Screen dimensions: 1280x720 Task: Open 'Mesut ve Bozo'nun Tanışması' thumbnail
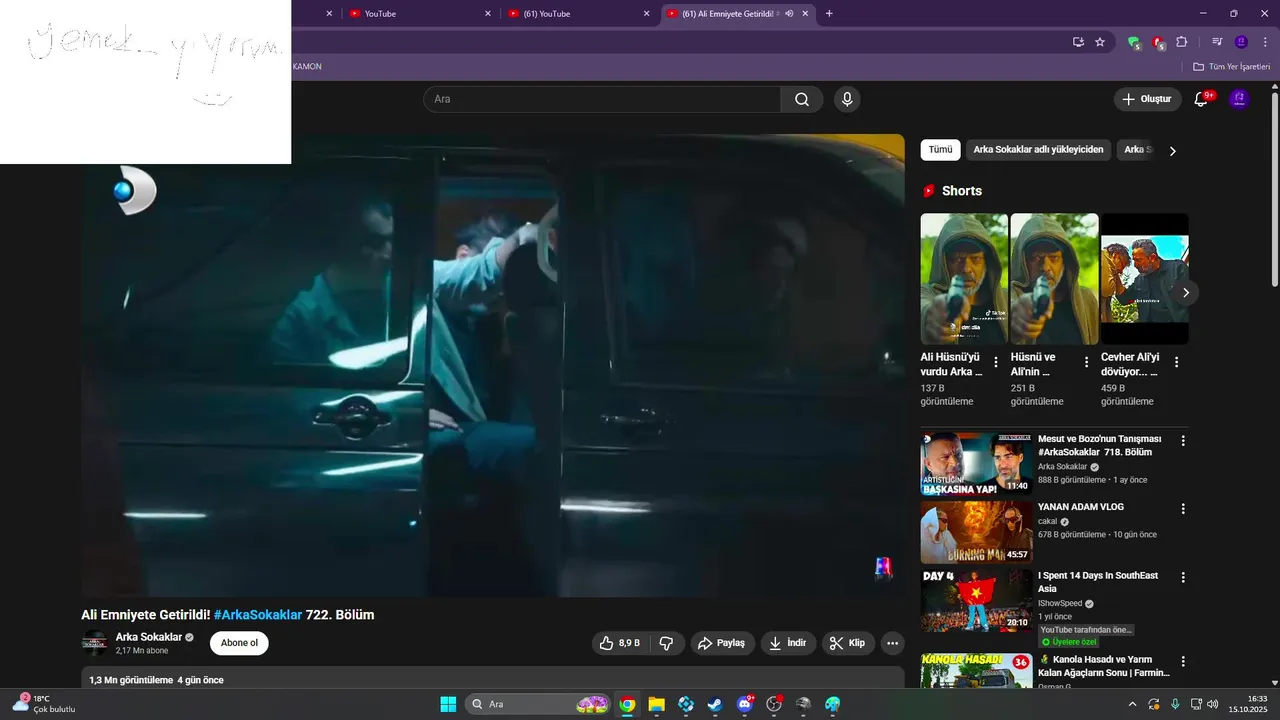977,463
